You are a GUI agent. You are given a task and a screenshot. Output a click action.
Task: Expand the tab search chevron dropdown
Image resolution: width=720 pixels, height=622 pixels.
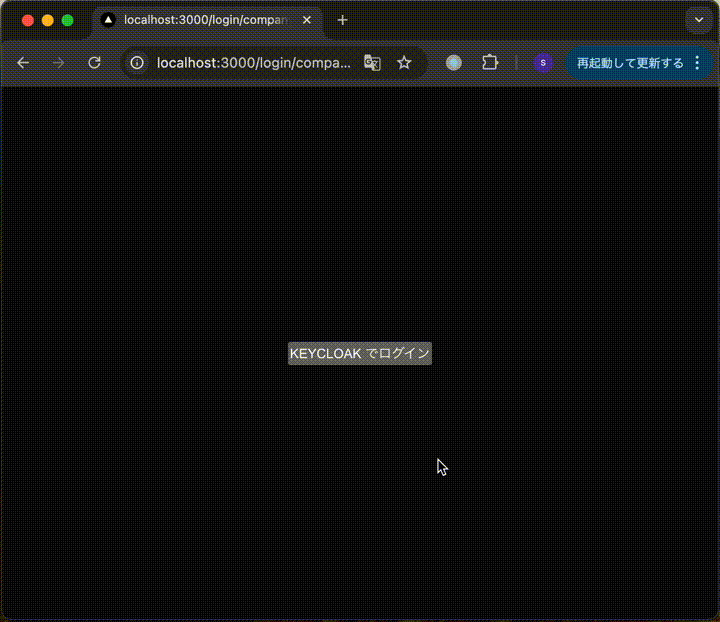[699, 20]
